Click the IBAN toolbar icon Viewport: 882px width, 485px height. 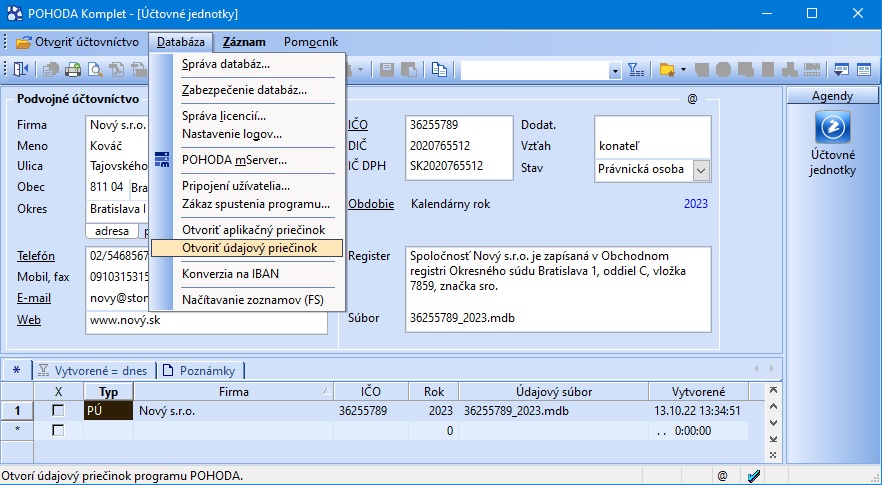[x=812, y=70]
